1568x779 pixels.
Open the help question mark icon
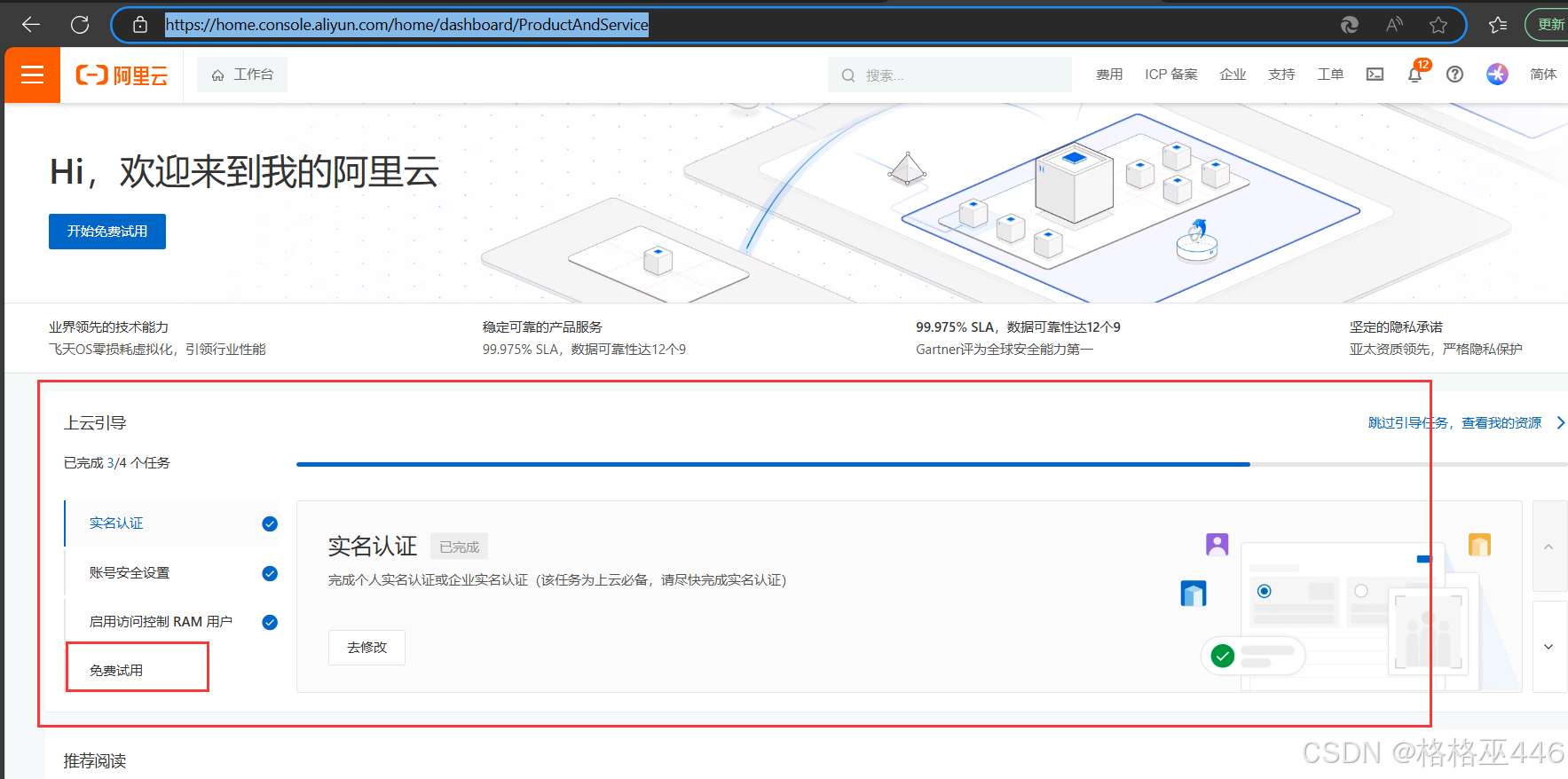point(1454,75)
